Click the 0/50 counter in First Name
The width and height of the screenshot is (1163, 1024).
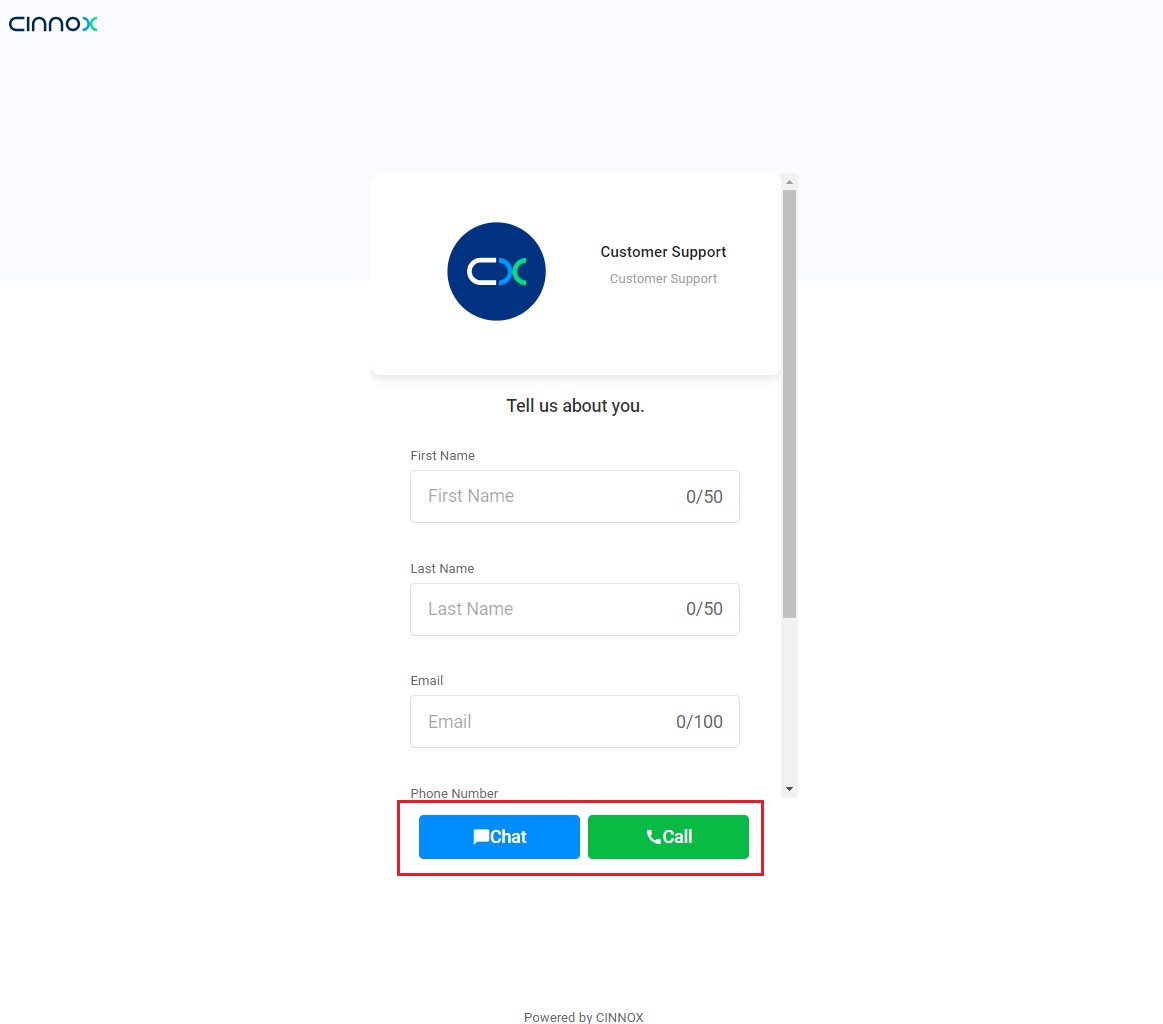[704, 496]
